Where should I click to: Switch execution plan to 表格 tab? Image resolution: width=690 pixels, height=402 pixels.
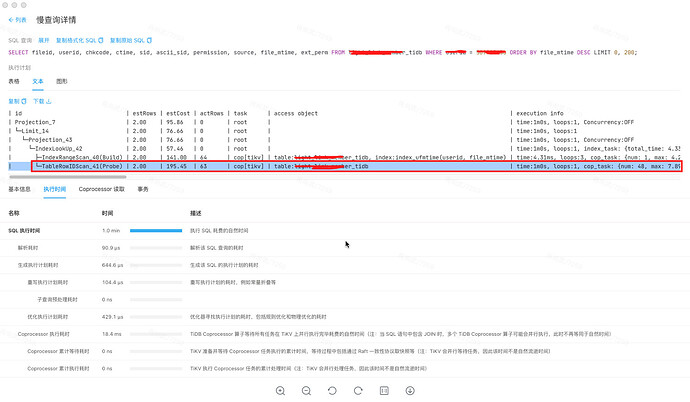click(14, 79)
